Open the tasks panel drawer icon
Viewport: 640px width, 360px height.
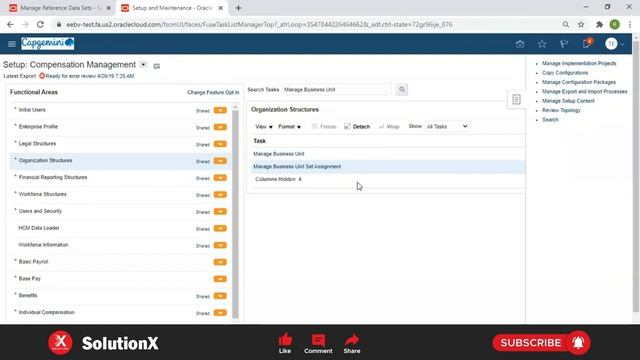[516, 99]
